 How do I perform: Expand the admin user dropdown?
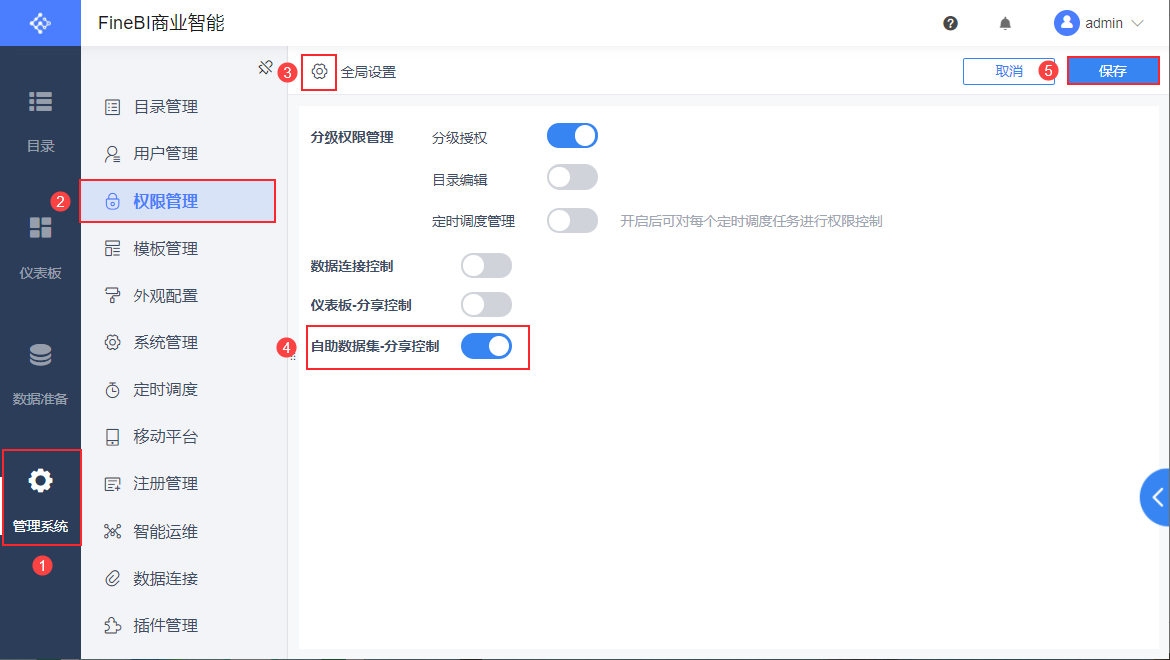coord(1099,23)
